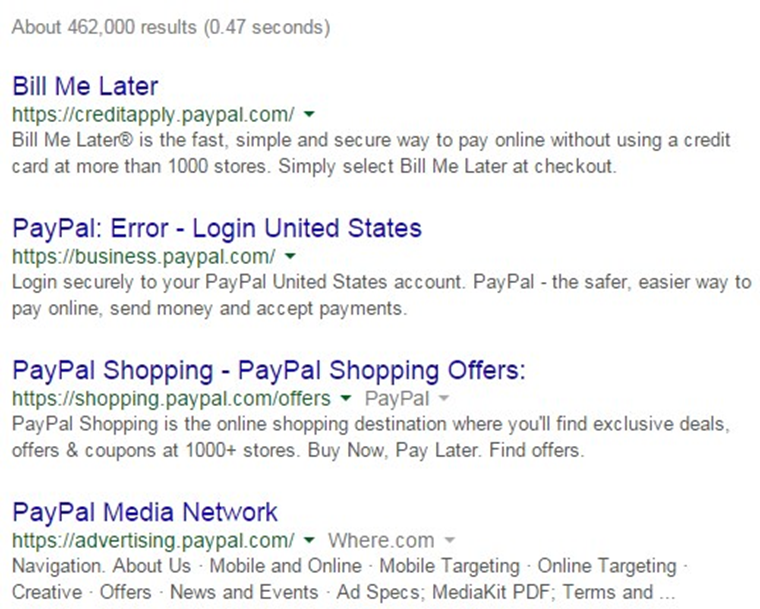Expand the arrow beside creditapply.paypal.com URL
Screen dimensions: 760x609
(x=309, y=115)
